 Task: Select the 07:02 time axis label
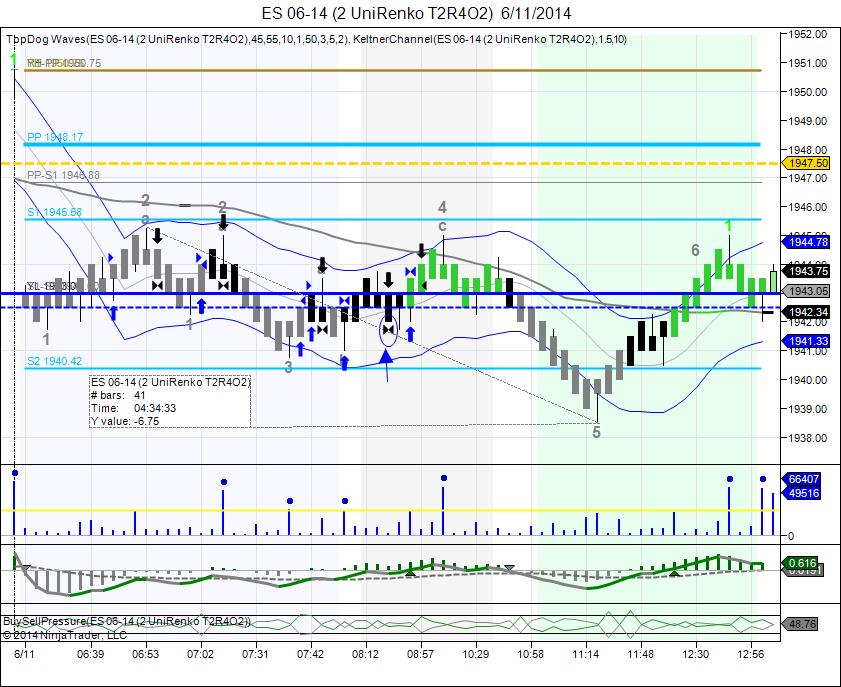click(x=201, y=654)
